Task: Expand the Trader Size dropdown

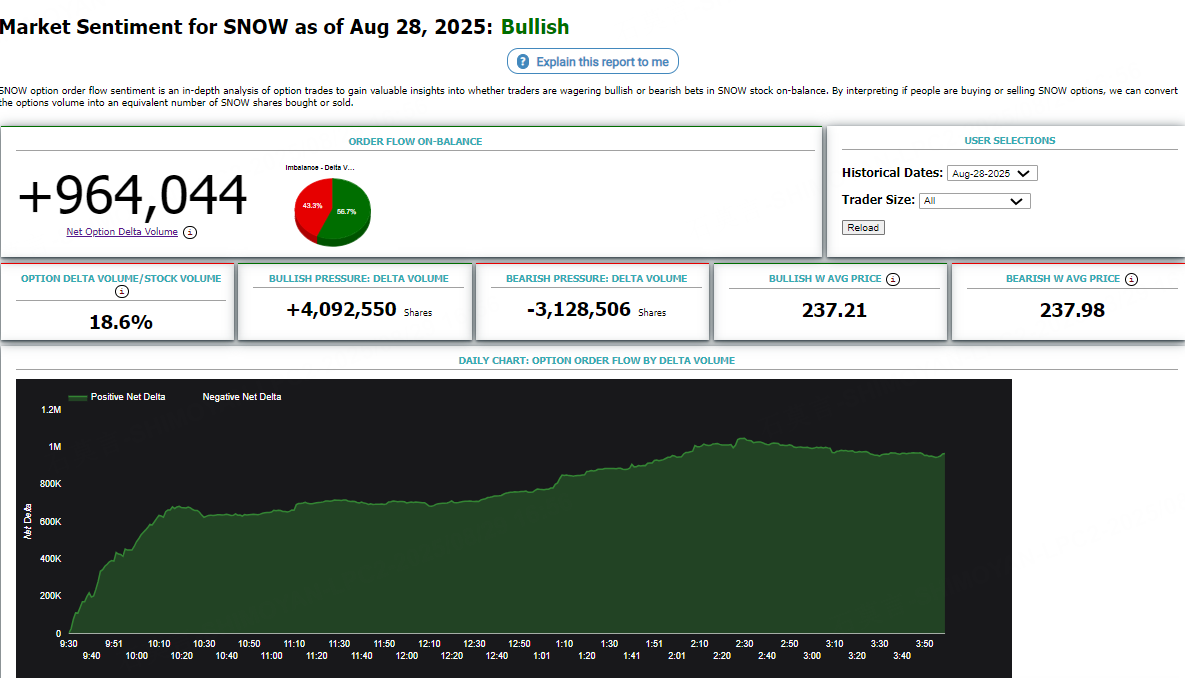Action: [974, 201]
